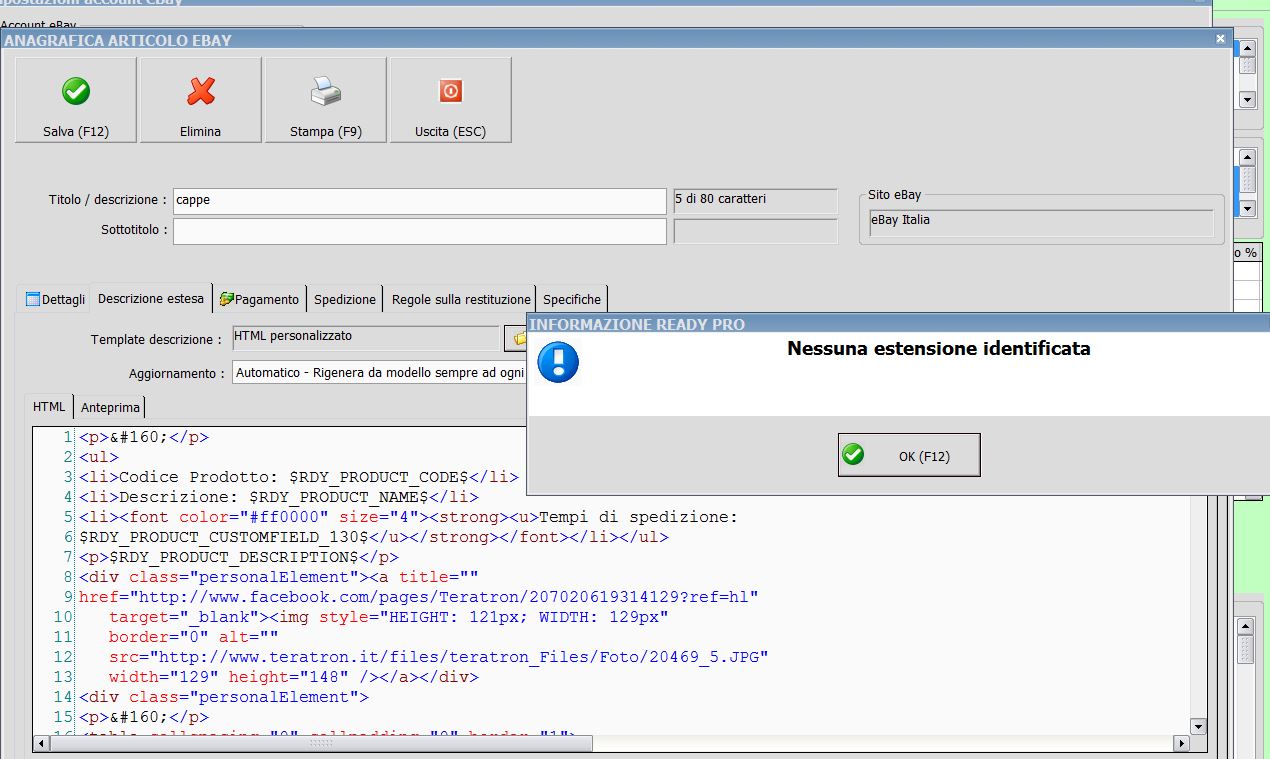Print with the Stampa (F9) button
Viewport: 1270px width, 759px height.
click(x=326, y=100)
